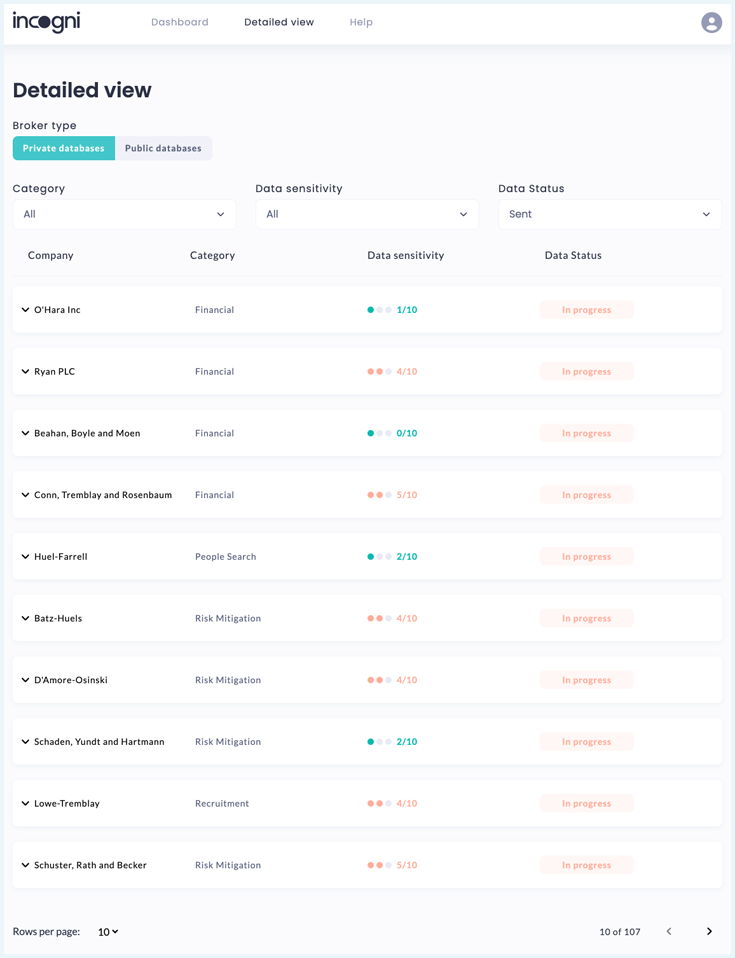Expand the Lowe-Tremblay row

[25, 803]
